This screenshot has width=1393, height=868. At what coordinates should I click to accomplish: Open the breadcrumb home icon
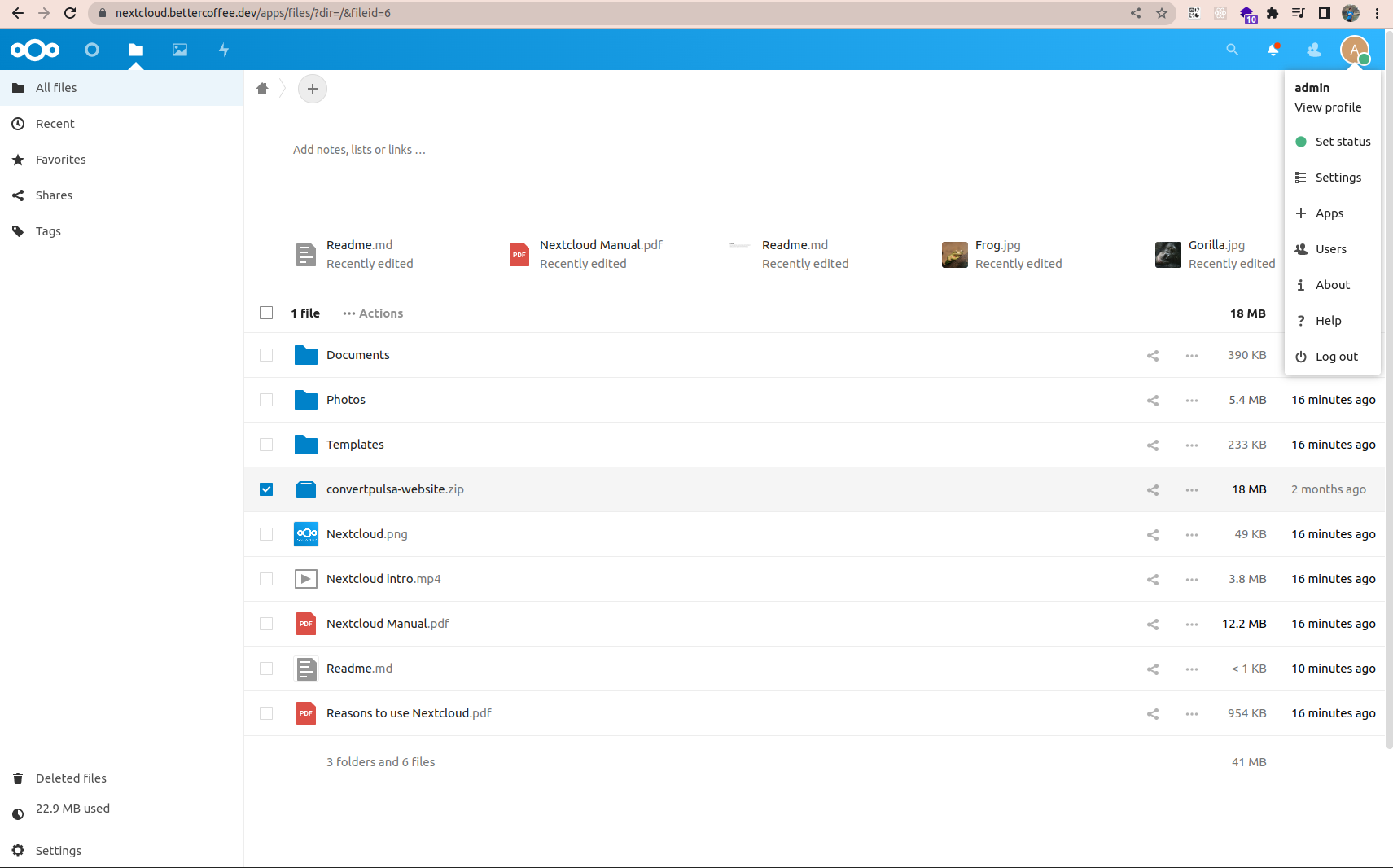262,88
